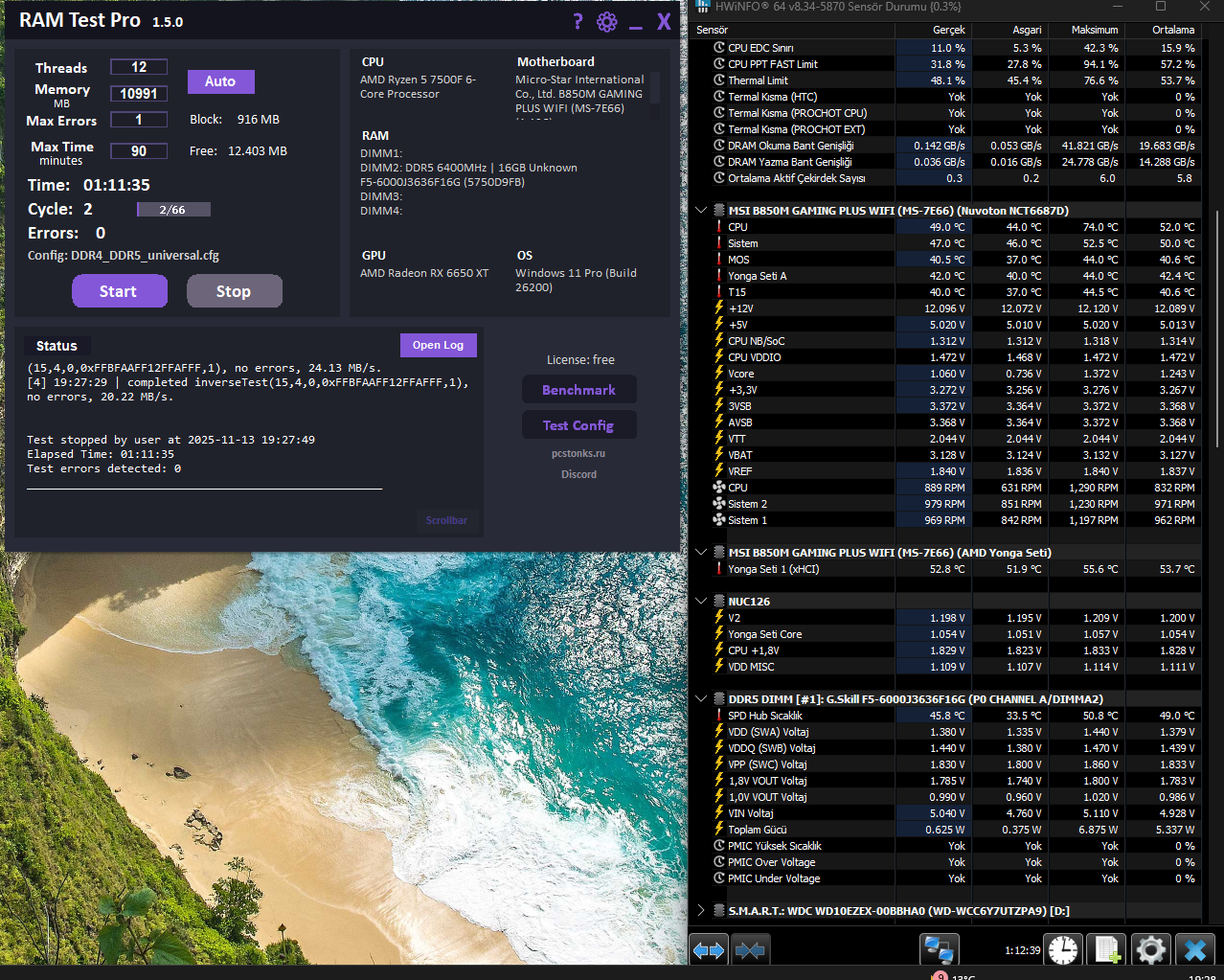Click lightning icon on +12V row
This screenshot has height=980, width=1224.
click(x=719, y=308)
